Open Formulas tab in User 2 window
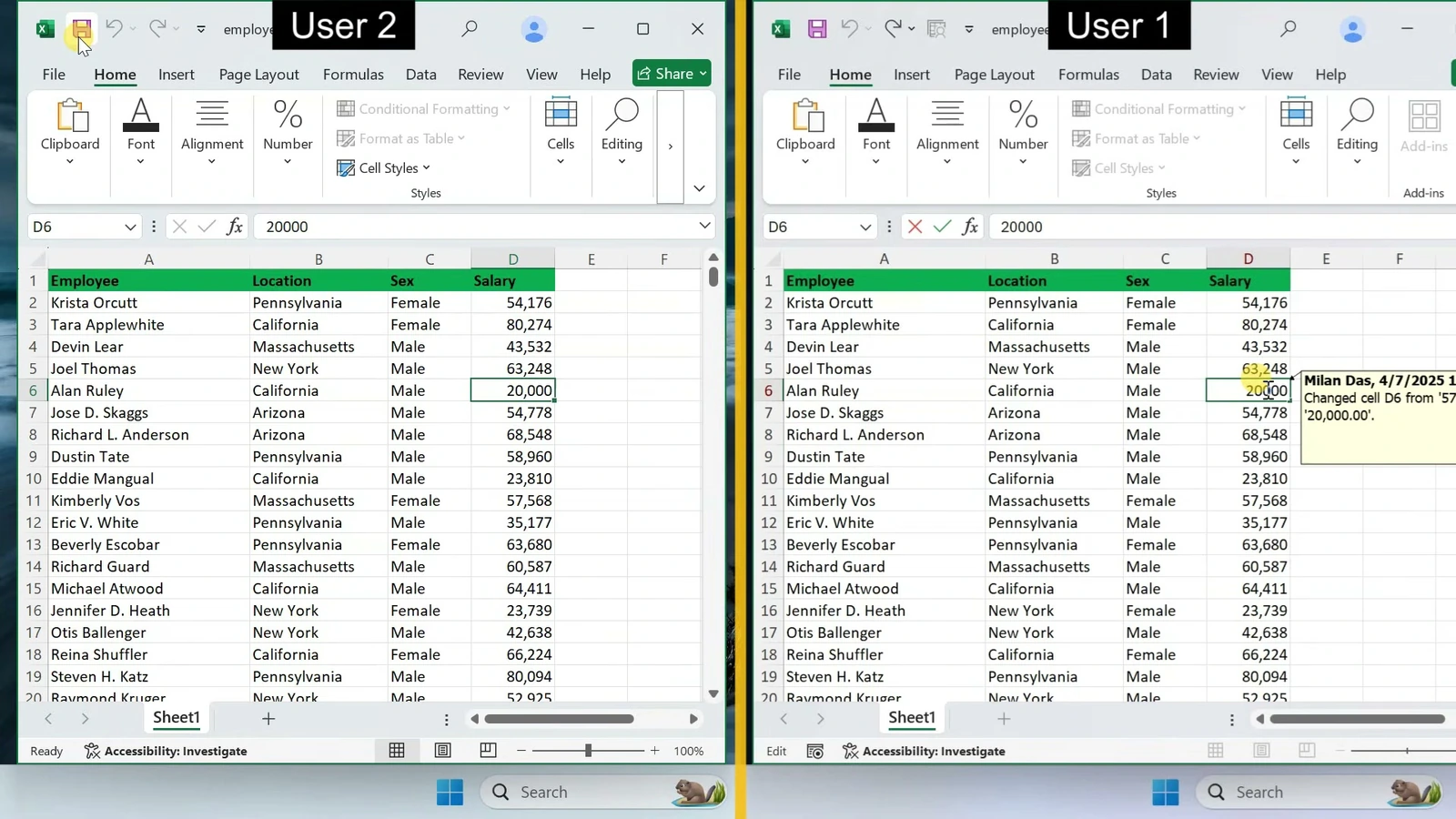 click(x=353, y=75)
